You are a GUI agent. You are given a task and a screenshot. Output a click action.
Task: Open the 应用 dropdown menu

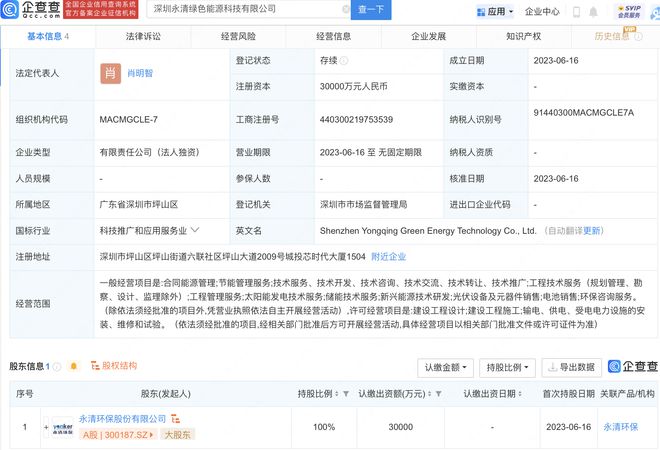(x=495, y=12)
